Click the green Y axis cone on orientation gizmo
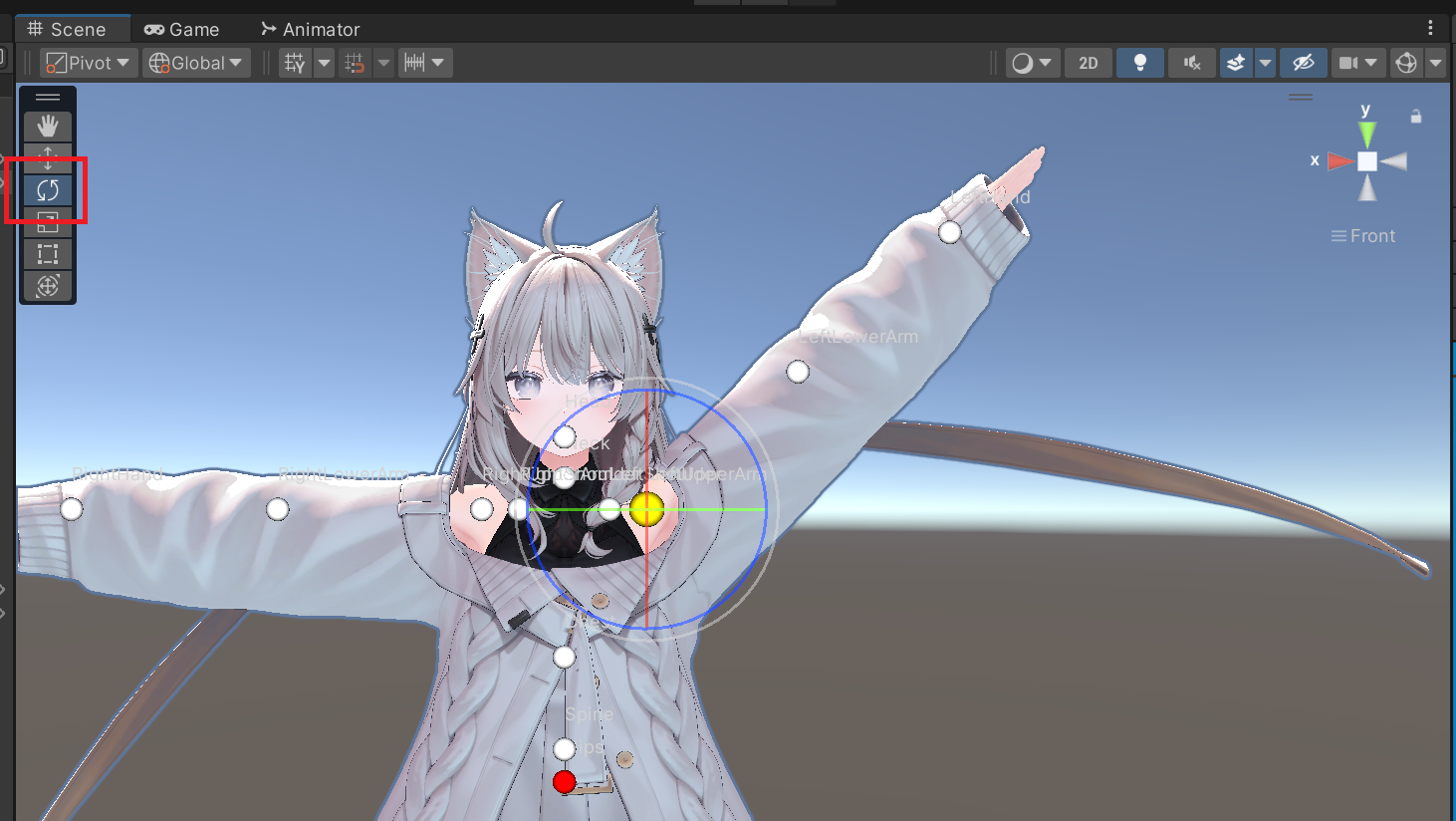The image size is (1456, 821). tap(1367, 135)
